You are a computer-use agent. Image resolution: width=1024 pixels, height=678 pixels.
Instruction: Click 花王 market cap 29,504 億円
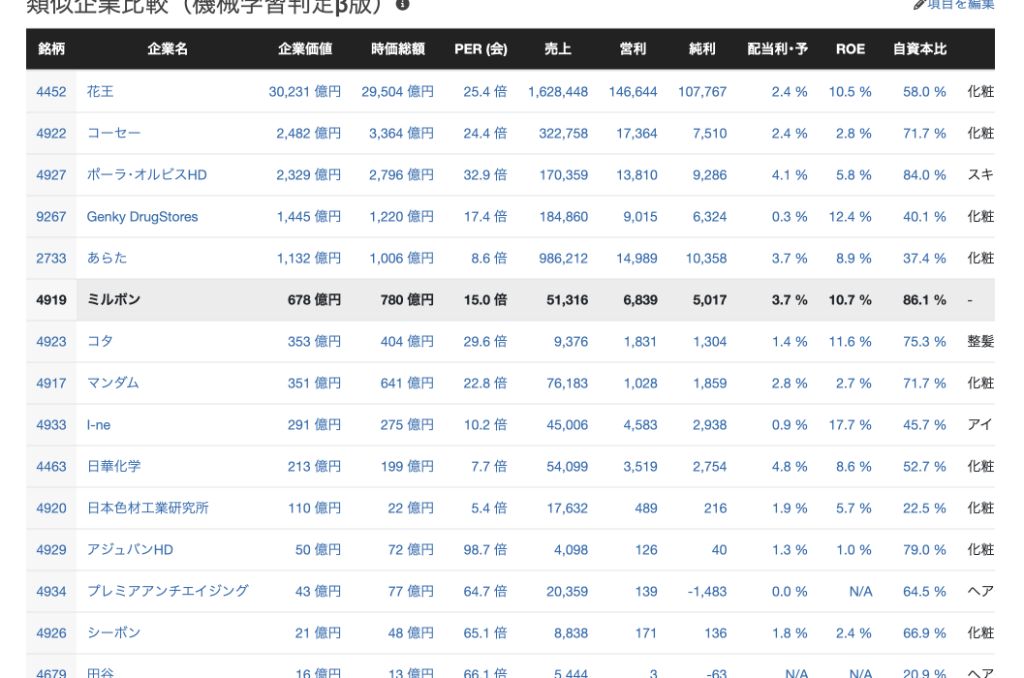click(x=398, y=91)
